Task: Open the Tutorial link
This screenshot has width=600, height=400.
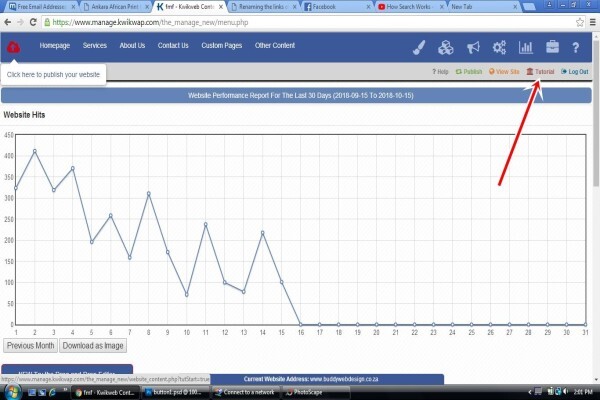Action: pos(540,72)
